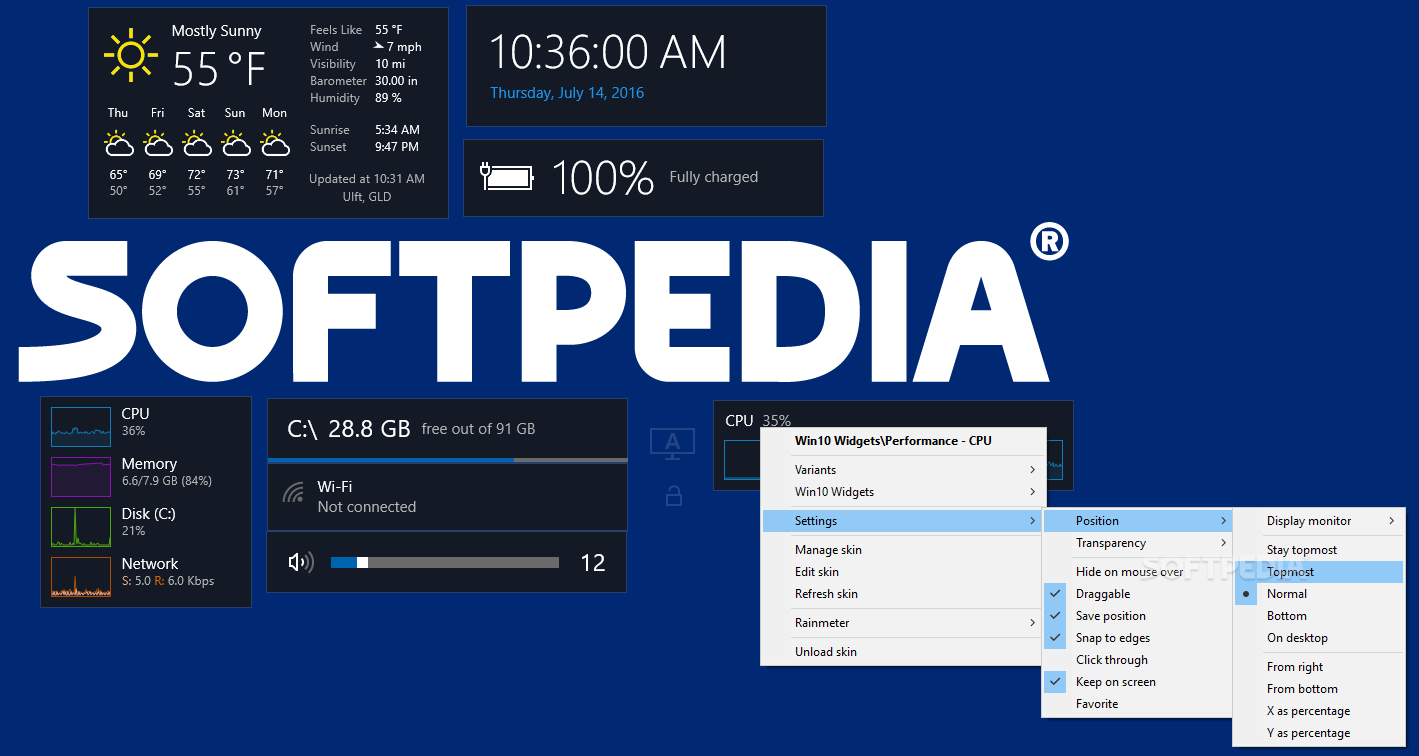Expand the Display monitor submenu
The height and width of the screenshot is (756, 1419).
[x=1319, y=521]
